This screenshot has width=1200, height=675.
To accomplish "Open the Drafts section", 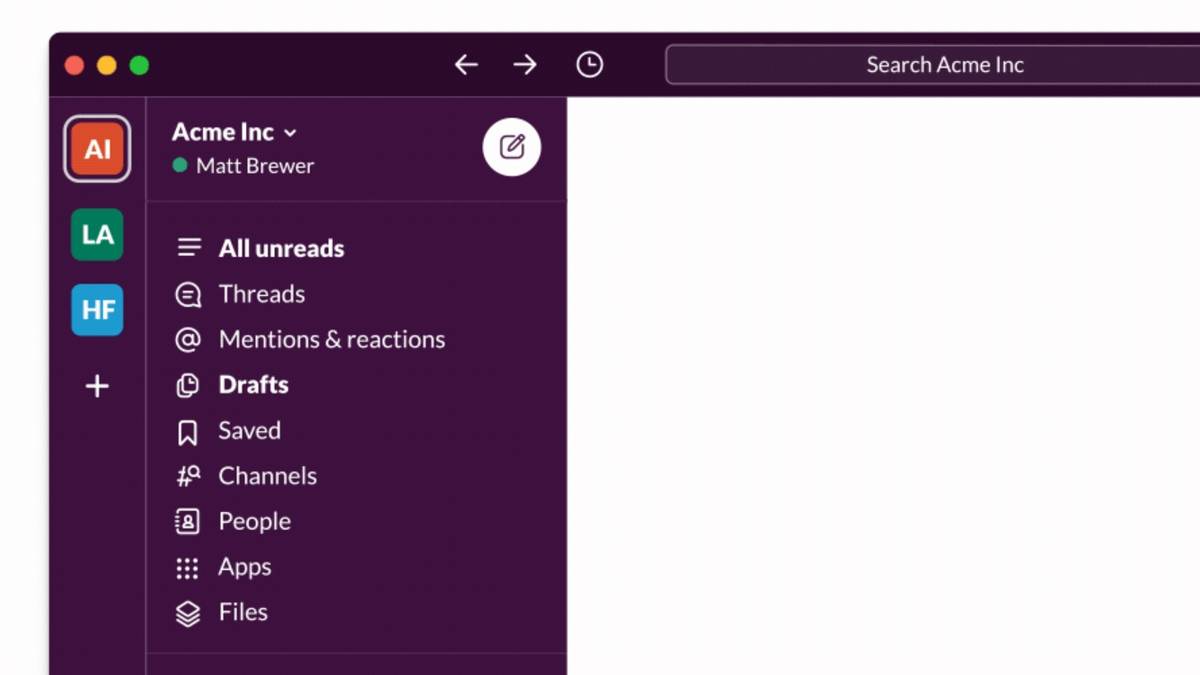I will [x=253, y=385].
